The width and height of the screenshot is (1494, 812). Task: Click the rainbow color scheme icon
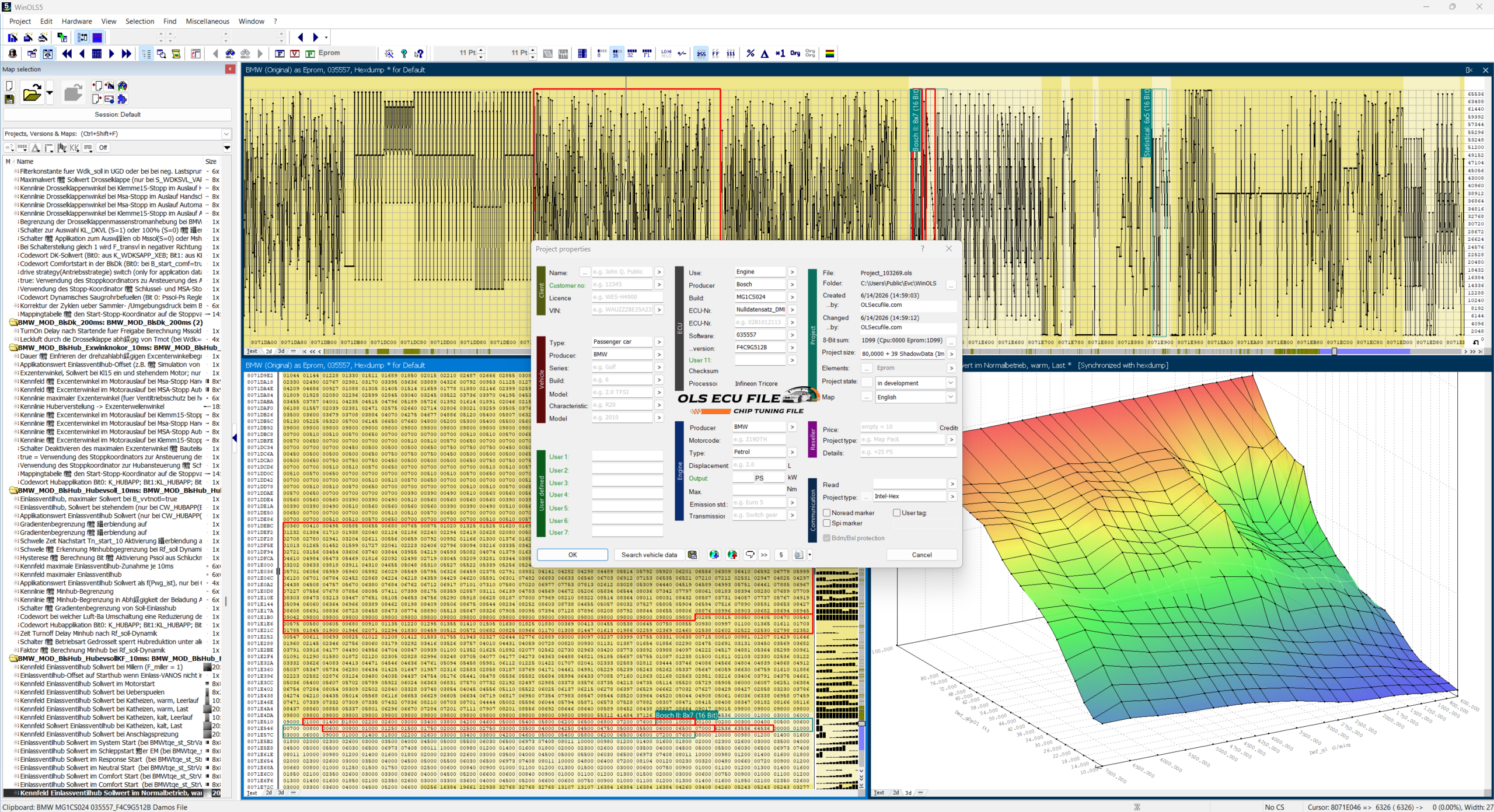pos(830,54)
